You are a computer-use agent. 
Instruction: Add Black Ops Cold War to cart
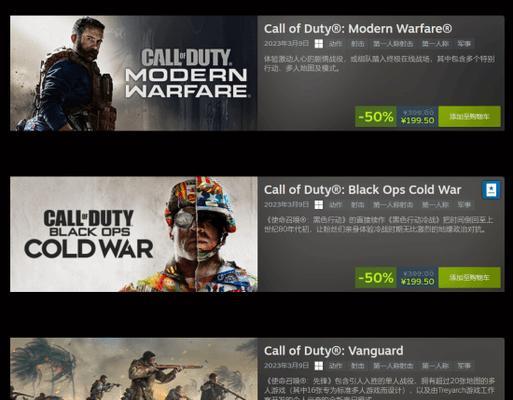click(469, 277)
